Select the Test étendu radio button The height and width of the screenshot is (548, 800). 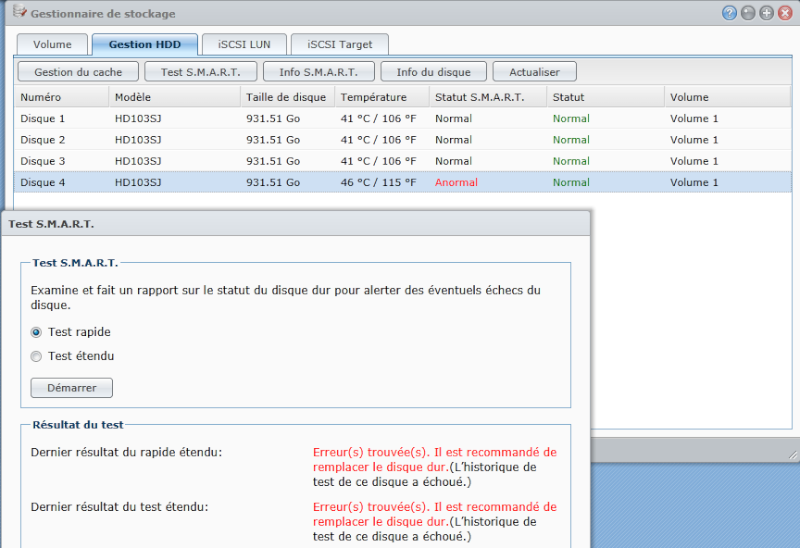[36, 357]
